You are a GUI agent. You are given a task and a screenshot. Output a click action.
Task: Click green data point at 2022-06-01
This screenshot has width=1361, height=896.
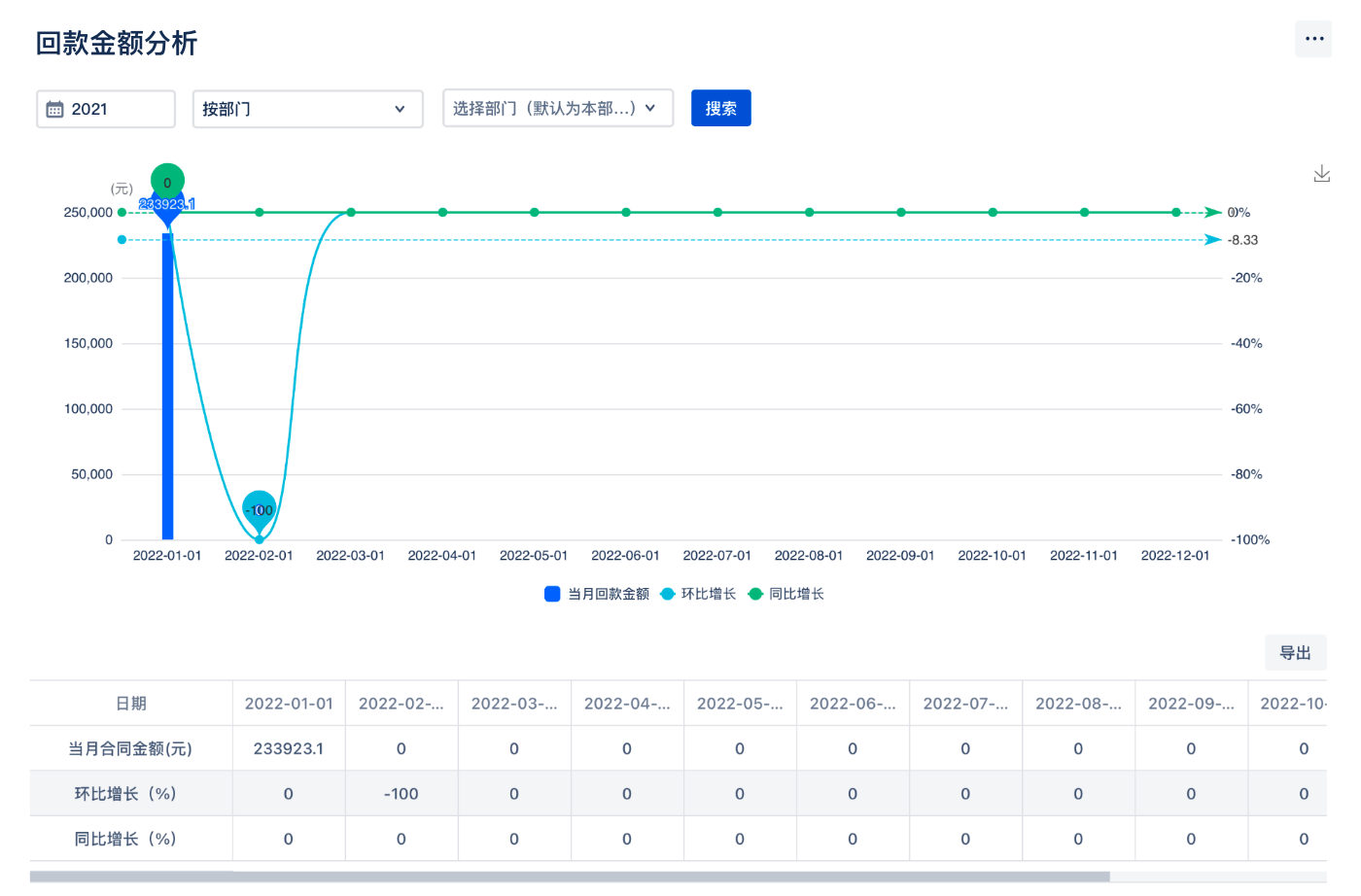[626, 212]
